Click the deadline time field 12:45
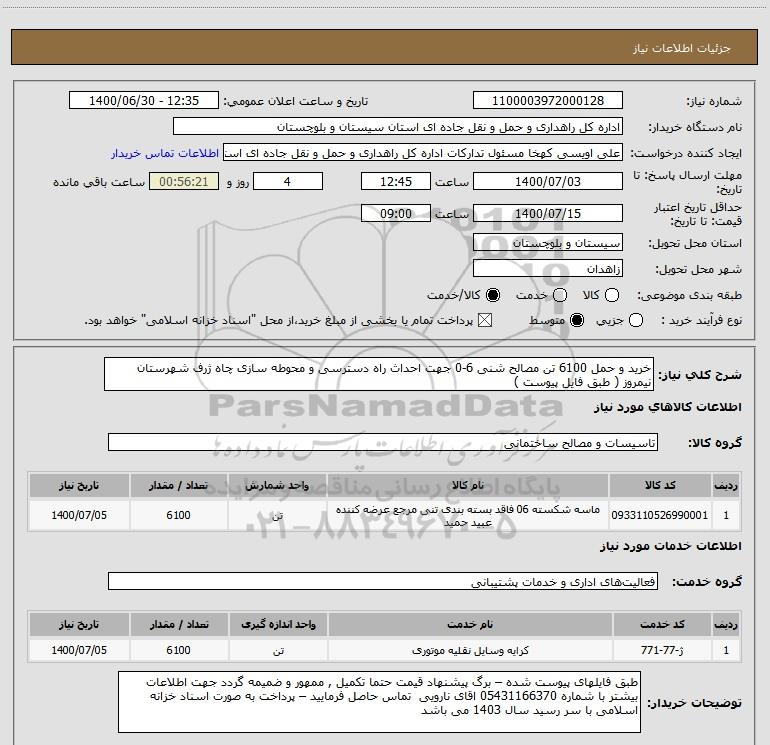This screenshot has height=745, width=770. point(396,181)
